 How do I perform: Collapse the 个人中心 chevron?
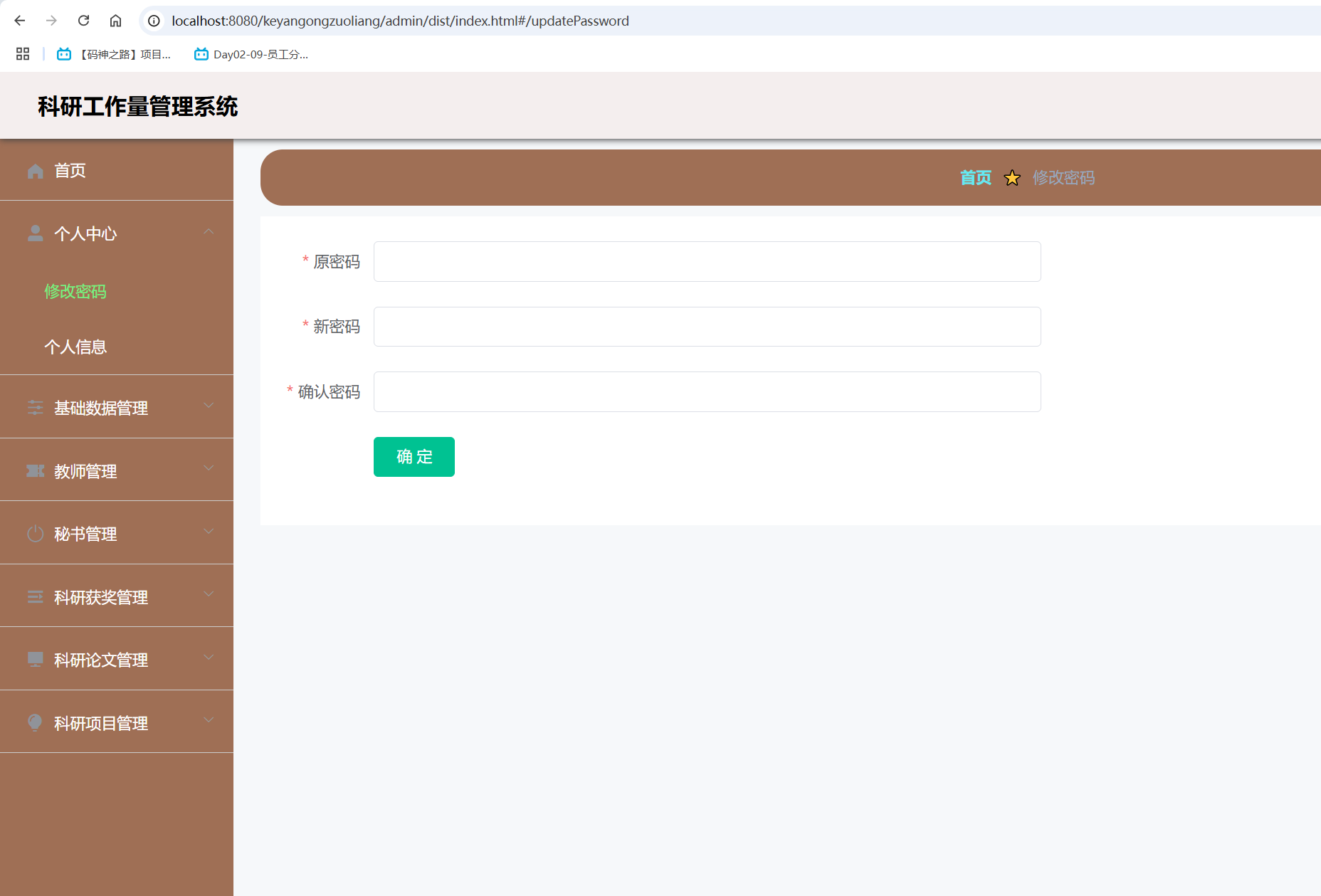tap(209, 231)
